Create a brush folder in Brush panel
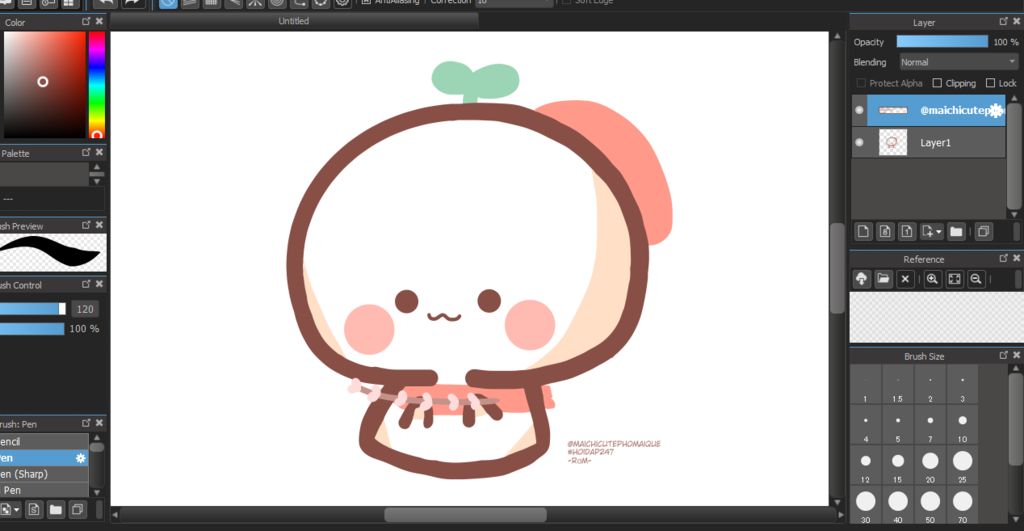Viewport: 1024px width, 531px height. click(56, 509)
